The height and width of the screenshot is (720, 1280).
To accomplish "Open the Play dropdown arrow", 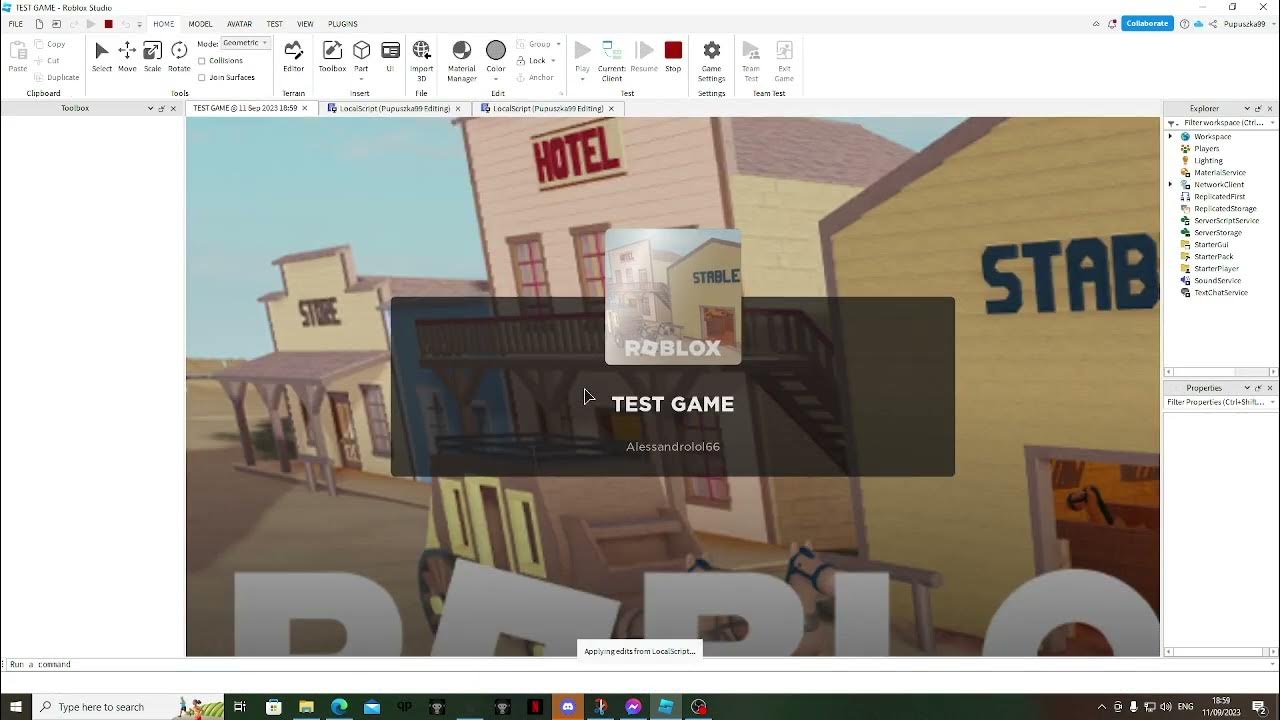I will [x=582, y=79].
